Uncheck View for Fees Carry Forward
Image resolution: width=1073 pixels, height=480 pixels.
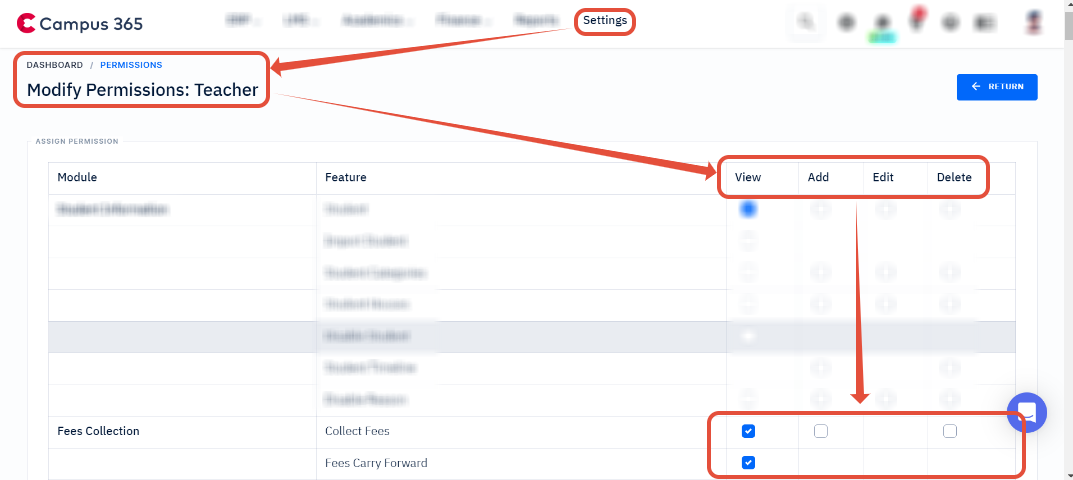pos(748,463)
